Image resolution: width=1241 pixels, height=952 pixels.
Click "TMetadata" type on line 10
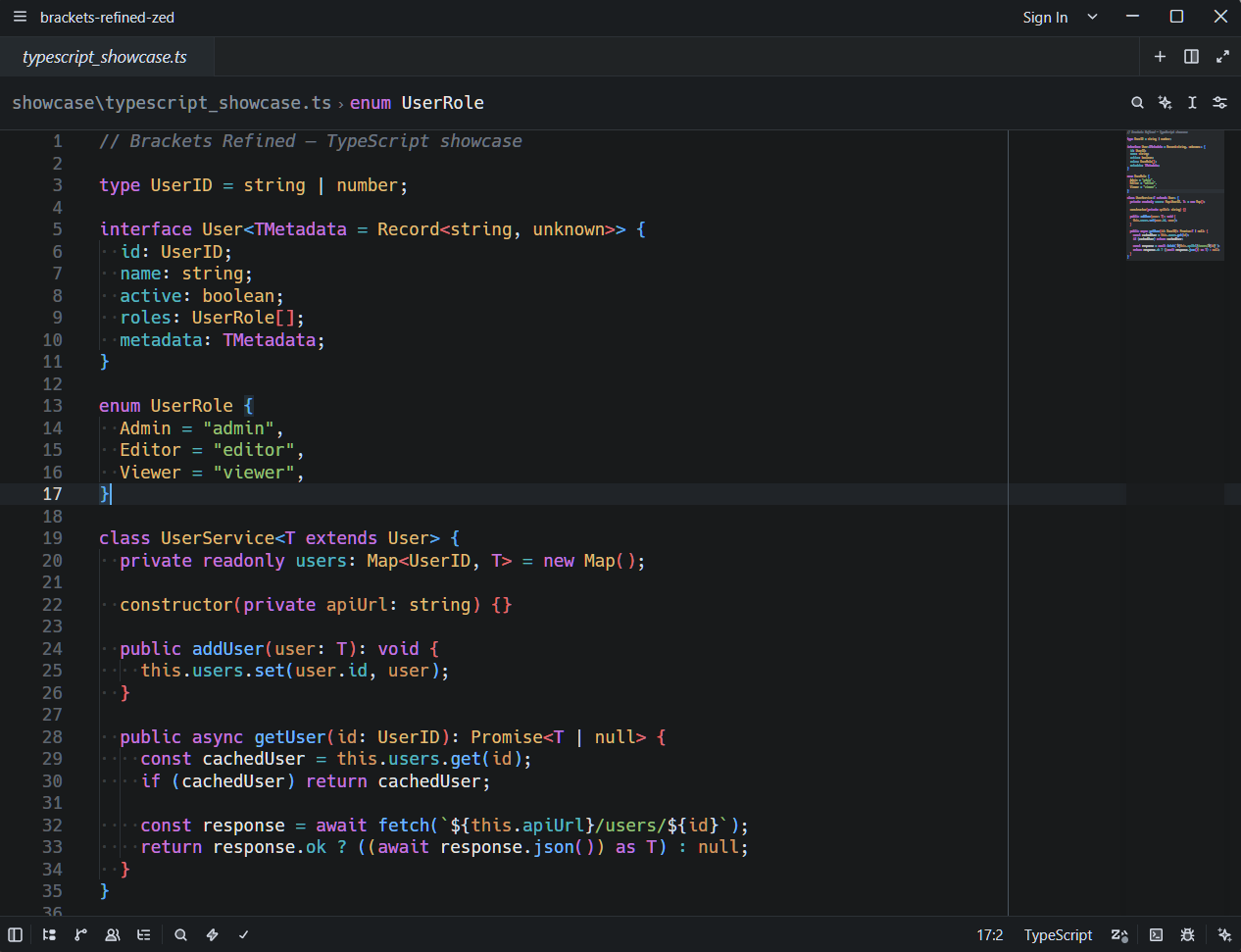click(x=270, y=340)
